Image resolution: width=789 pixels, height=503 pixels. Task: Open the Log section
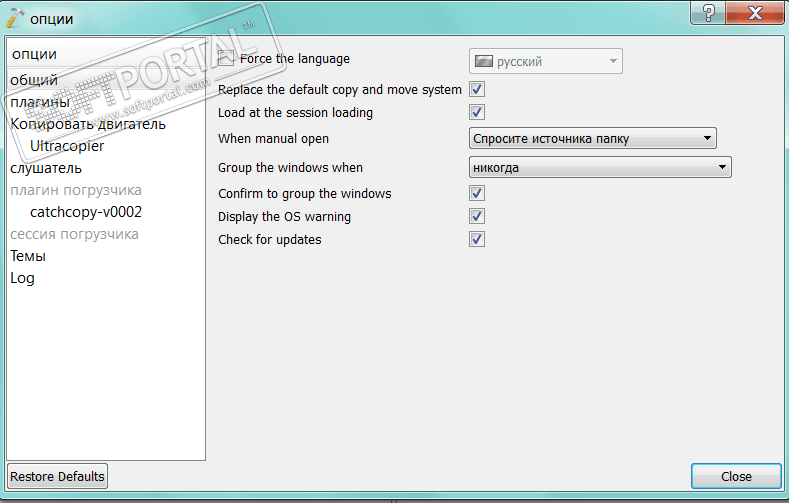(x=106, y=278)
